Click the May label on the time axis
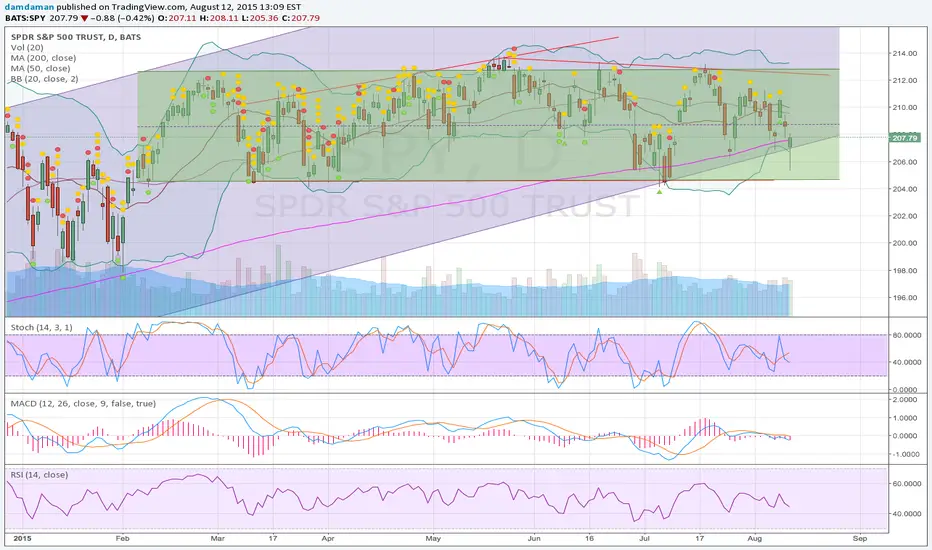The width and height of the screenshot is (932, 550). click(x=433, y=539)
